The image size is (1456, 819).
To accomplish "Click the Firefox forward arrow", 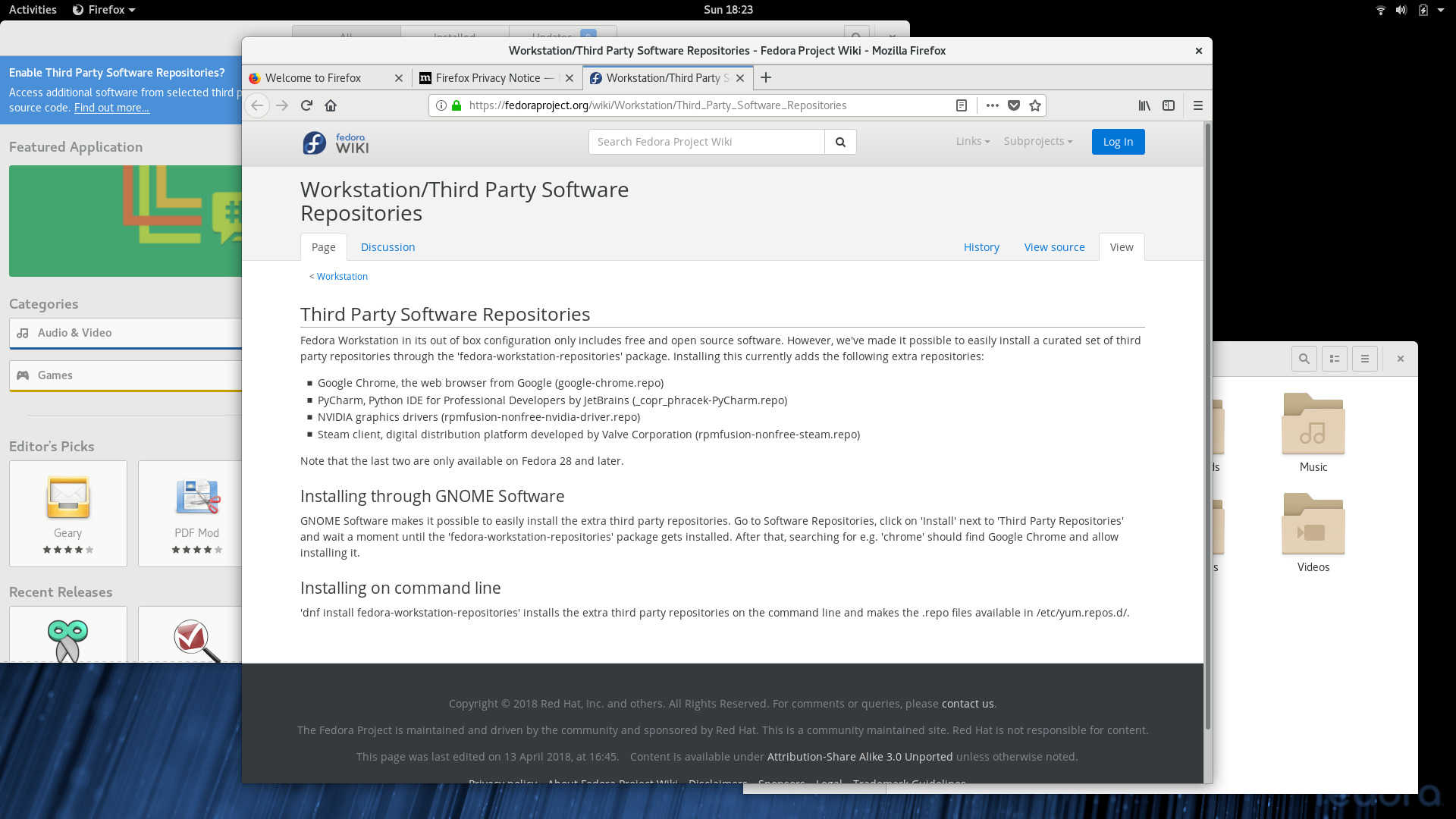I will (282, 105).
